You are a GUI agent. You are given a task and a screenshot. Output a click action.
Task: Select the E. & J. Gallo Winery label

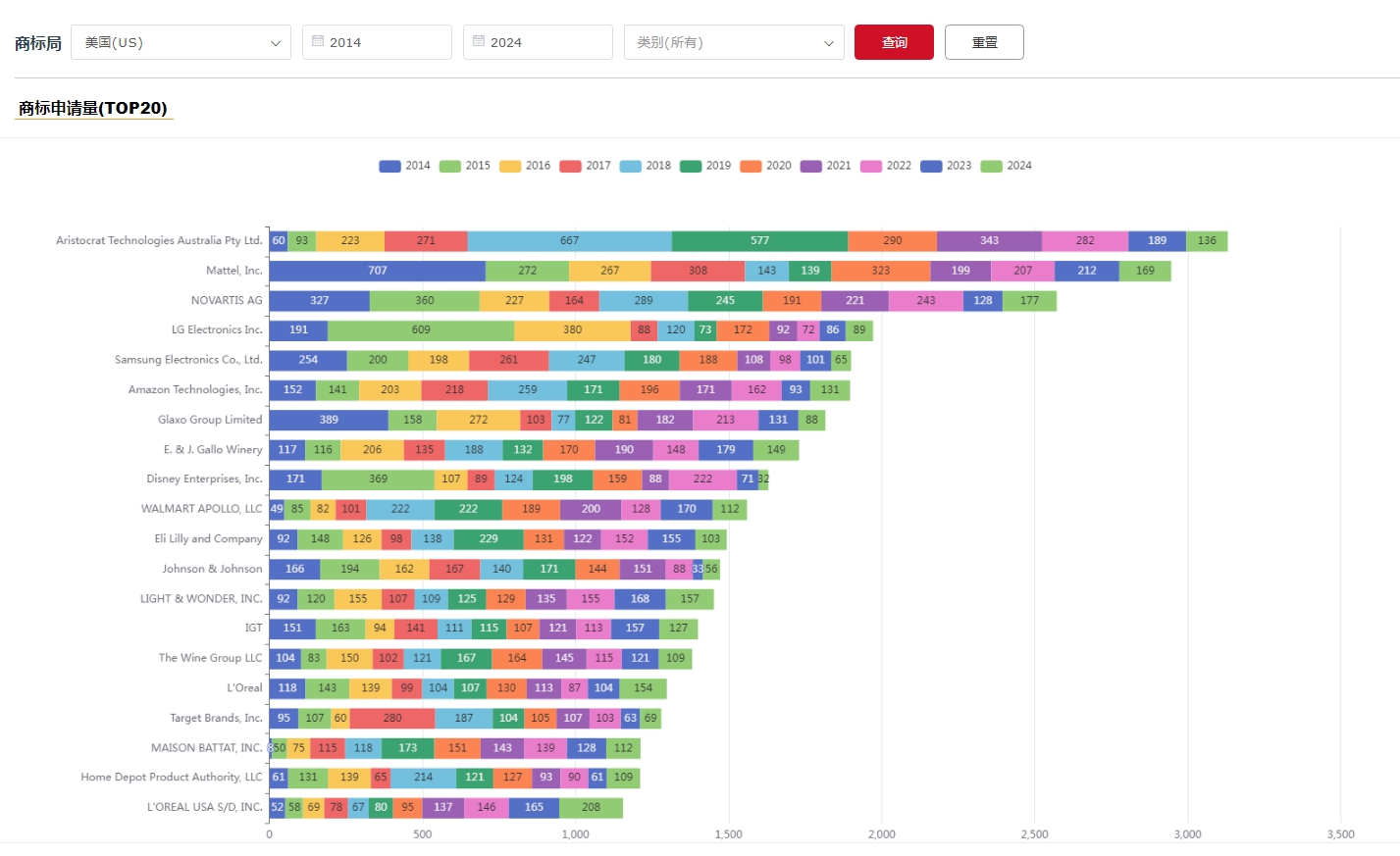pos(213,449)
